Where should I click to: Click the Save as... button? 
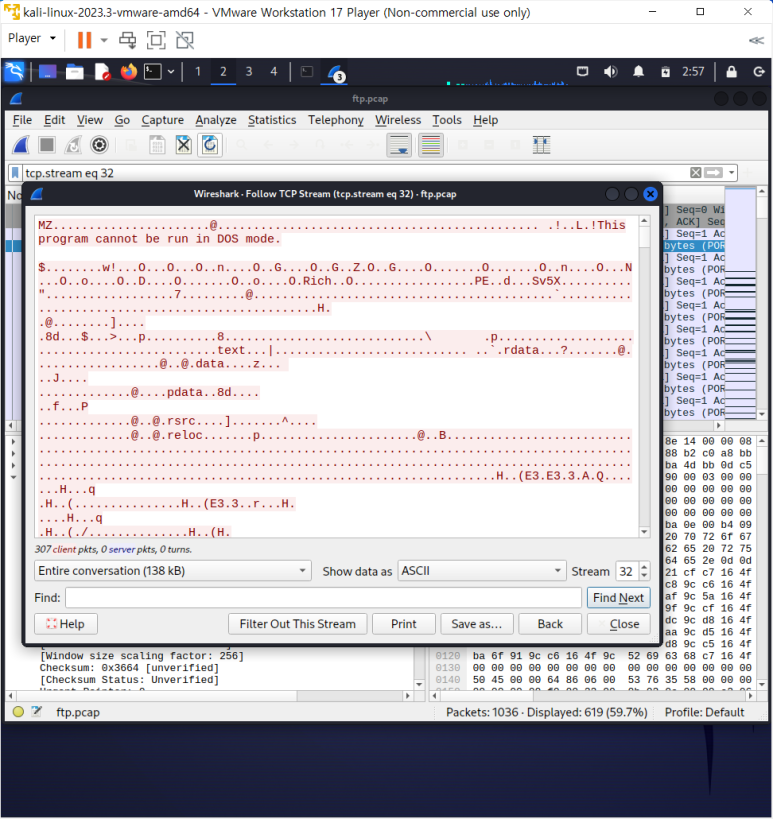[x=476, y=624]
